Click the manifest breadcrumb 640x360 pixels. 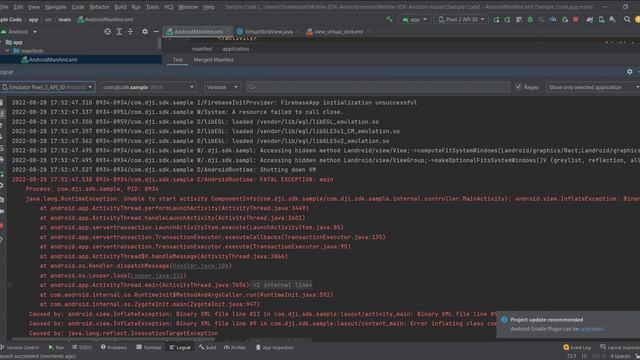click(202, 49)
